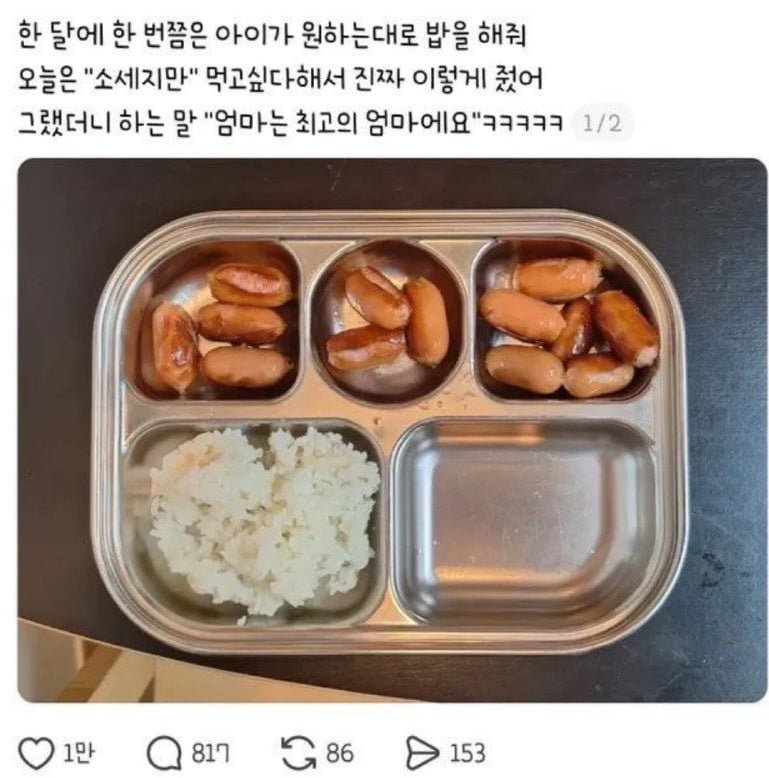The height and width of the screenshot is (778, 769).
Task: Click the rice portion in the photo
Action: pyautogui.click(x=263, y=523)
